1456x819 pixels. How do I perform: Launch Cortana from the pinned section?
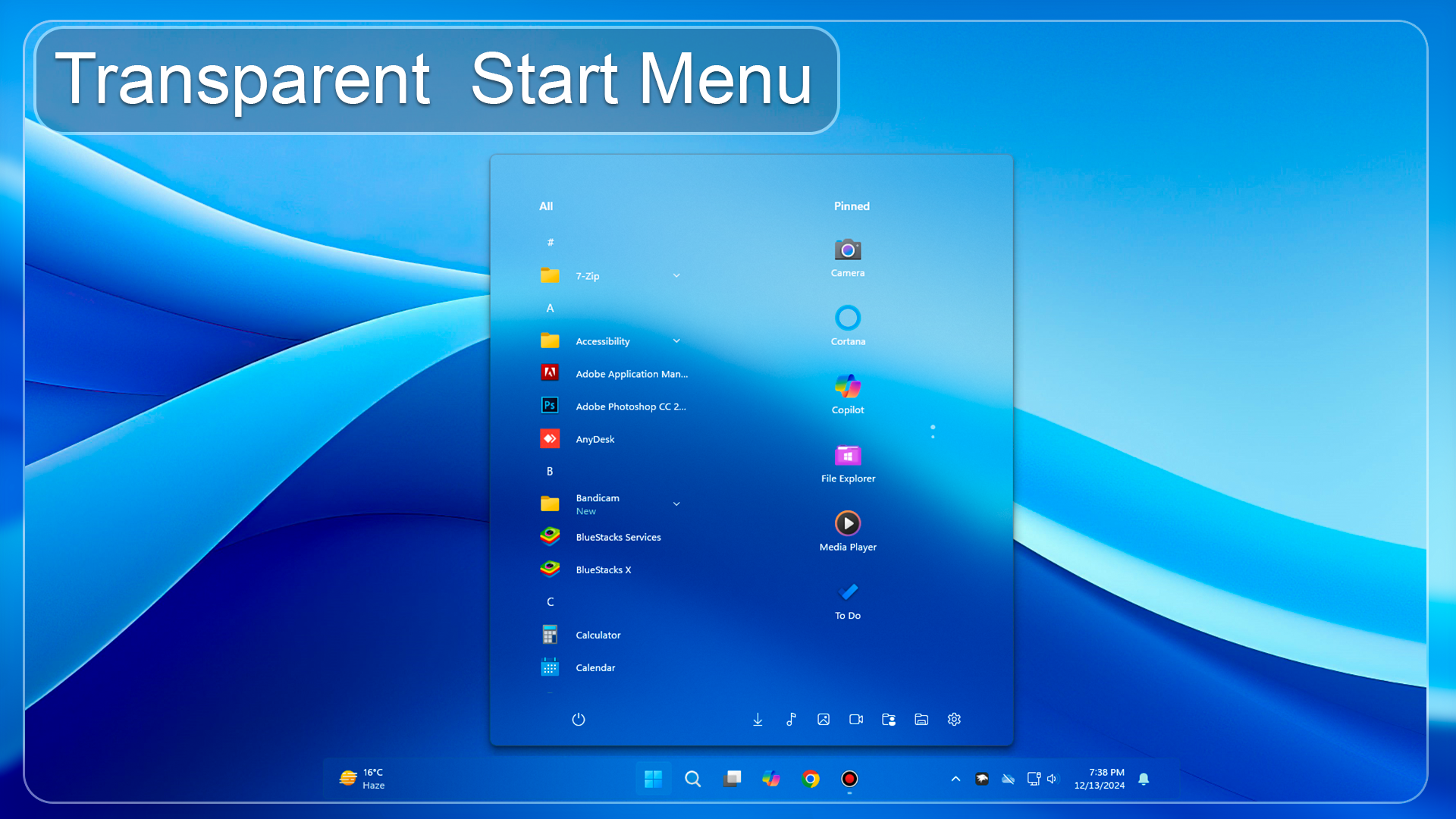[x=847, y=317]
